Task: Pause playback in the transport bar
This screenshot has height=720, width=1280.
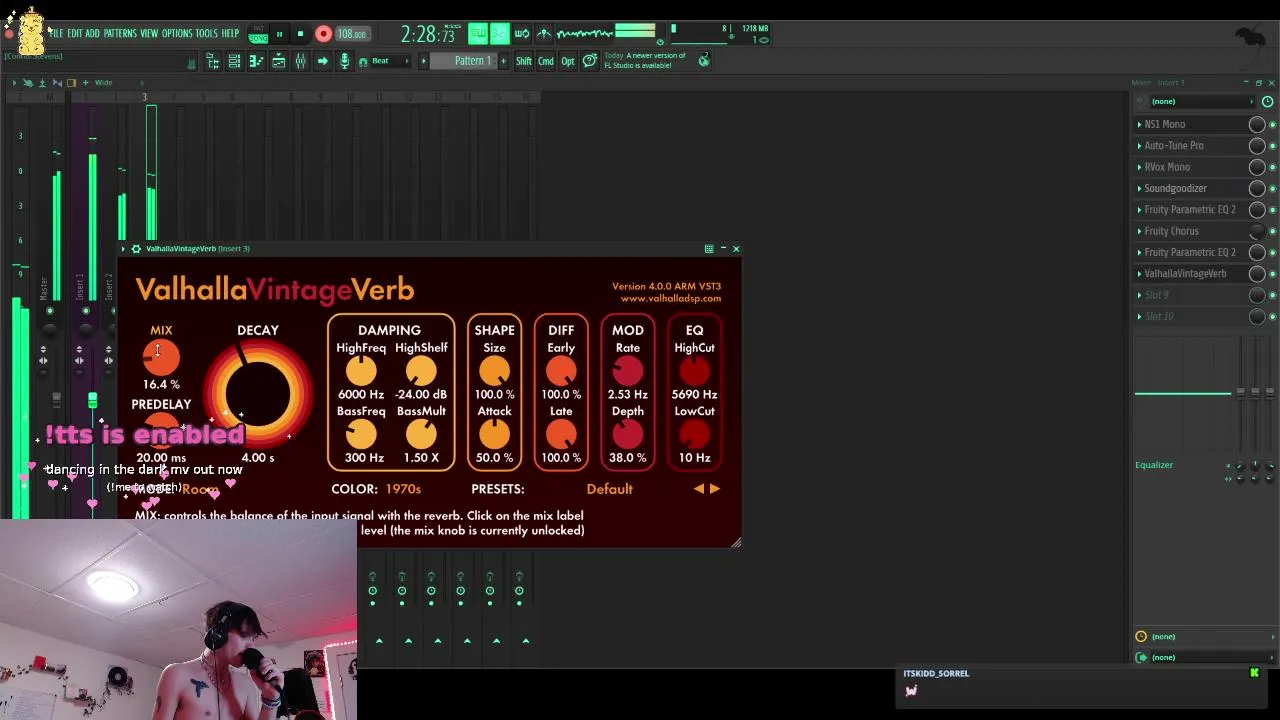Action: pos(279,34)
